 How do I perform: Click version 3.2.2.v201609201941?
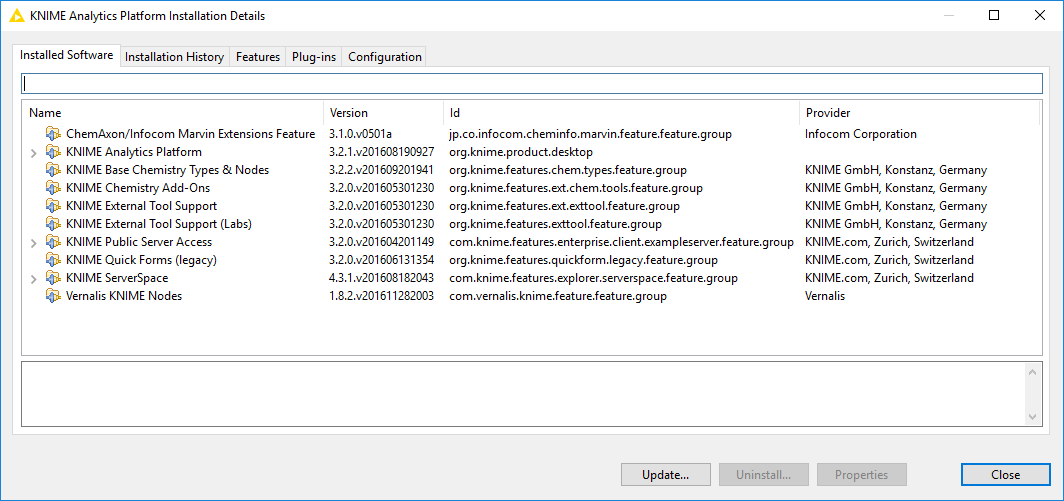pyautogui.click(x=381, y=170)
